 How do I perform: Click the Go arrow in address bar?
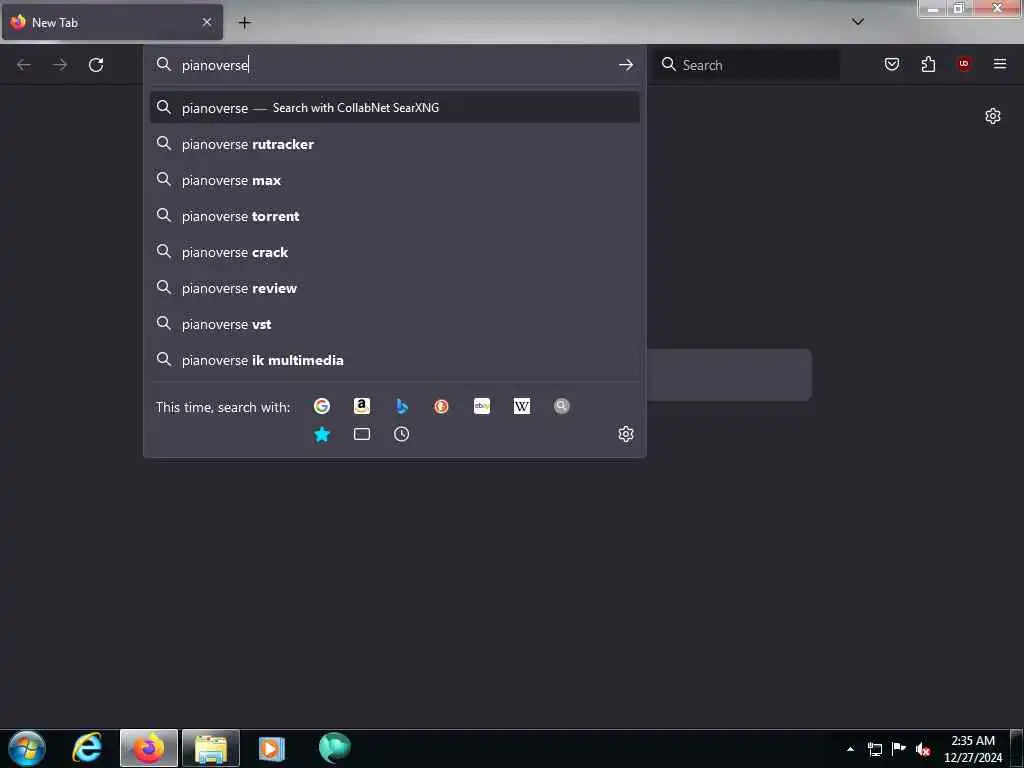(x=626, y=65)
